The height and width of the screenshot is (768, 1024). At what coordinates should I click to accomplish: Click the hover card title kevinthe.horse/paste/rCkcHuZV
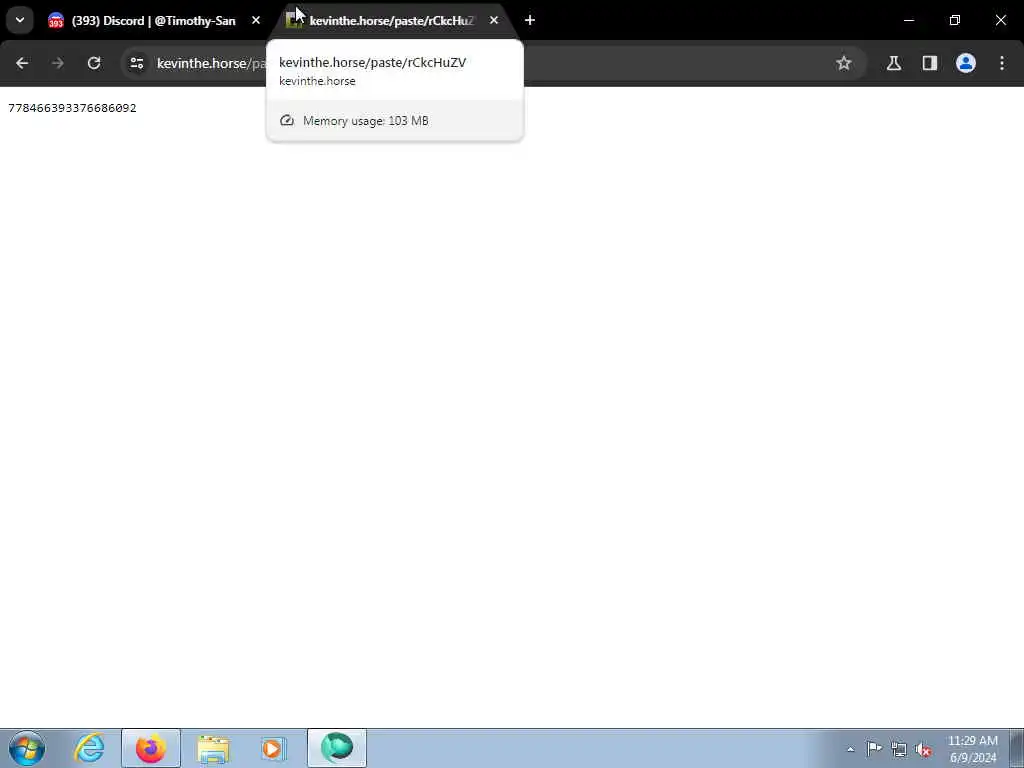point(372,63)
